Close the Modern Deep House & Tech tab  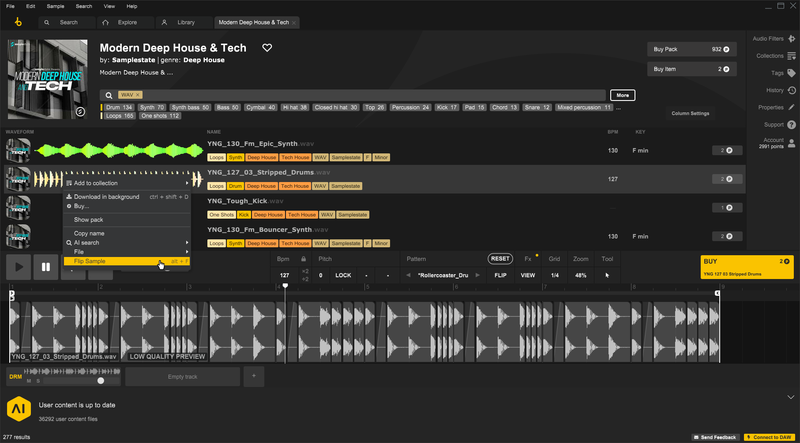294,22
